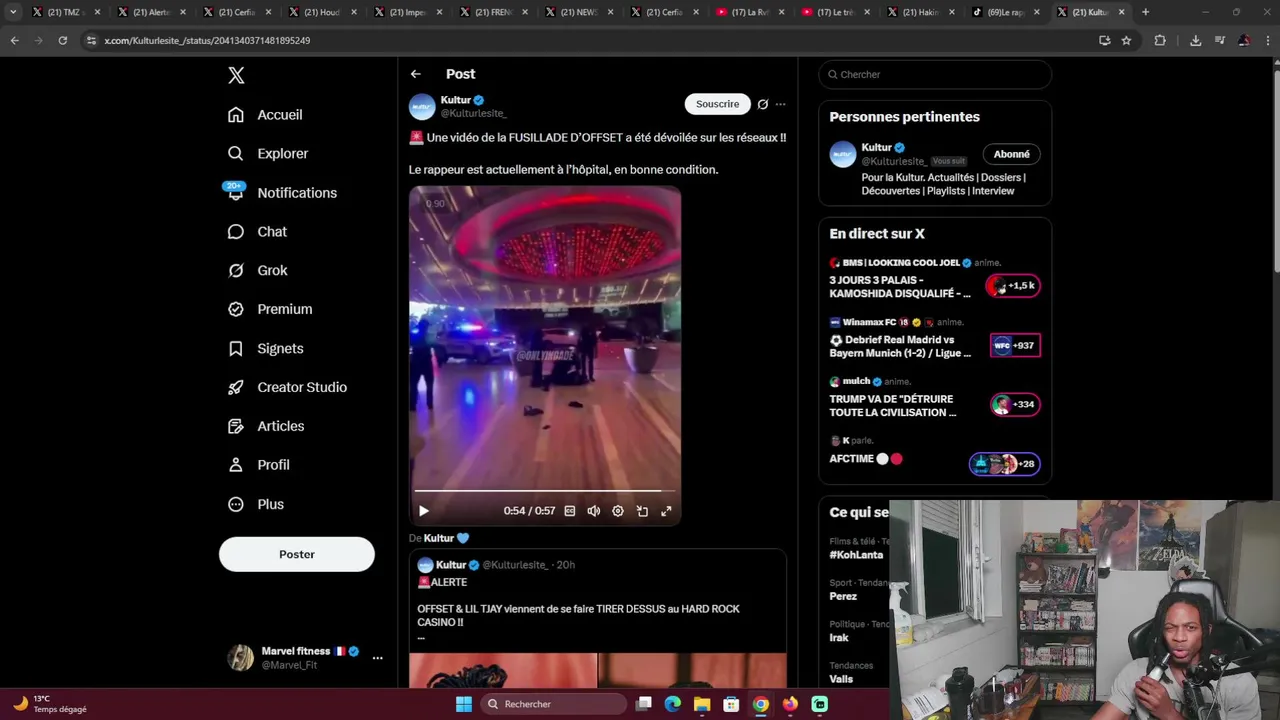Seek on the video progress bar
1280x720 pixels.
click(545, 491)
